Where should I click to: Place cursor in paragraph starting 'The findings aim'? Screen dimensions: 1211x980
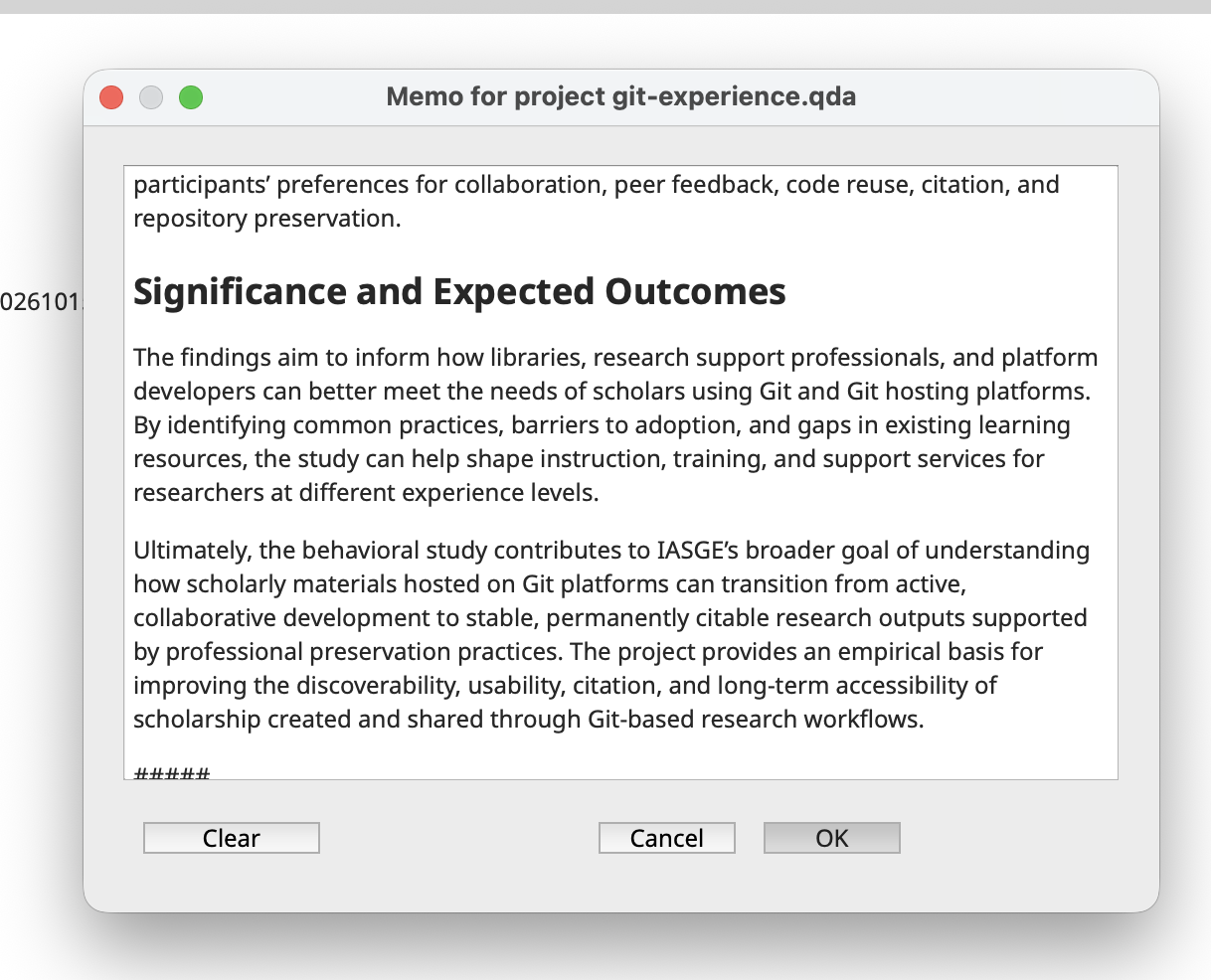615,425
